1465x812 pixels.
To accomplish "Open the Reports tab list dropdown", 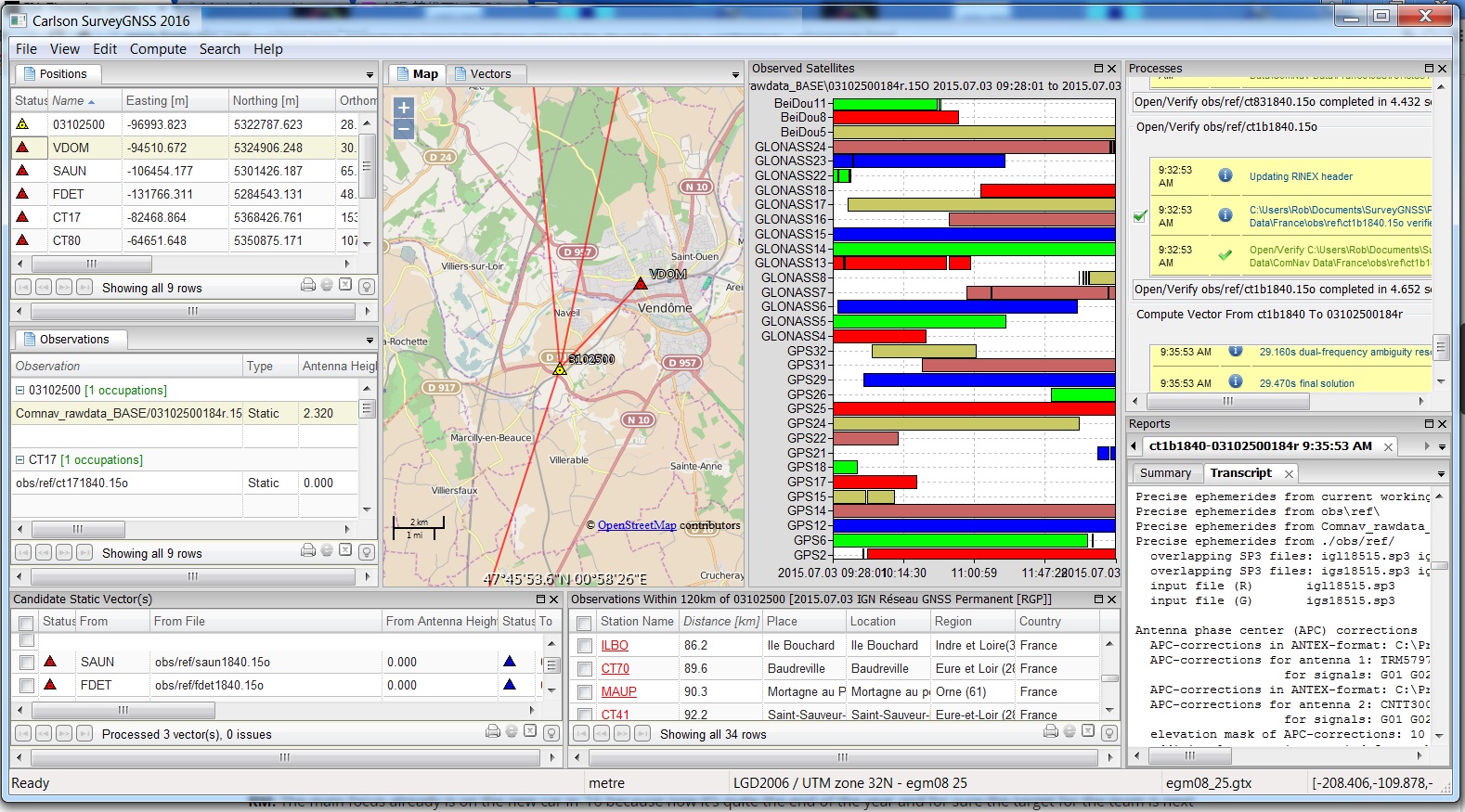I will click(x=1442, y=447).
